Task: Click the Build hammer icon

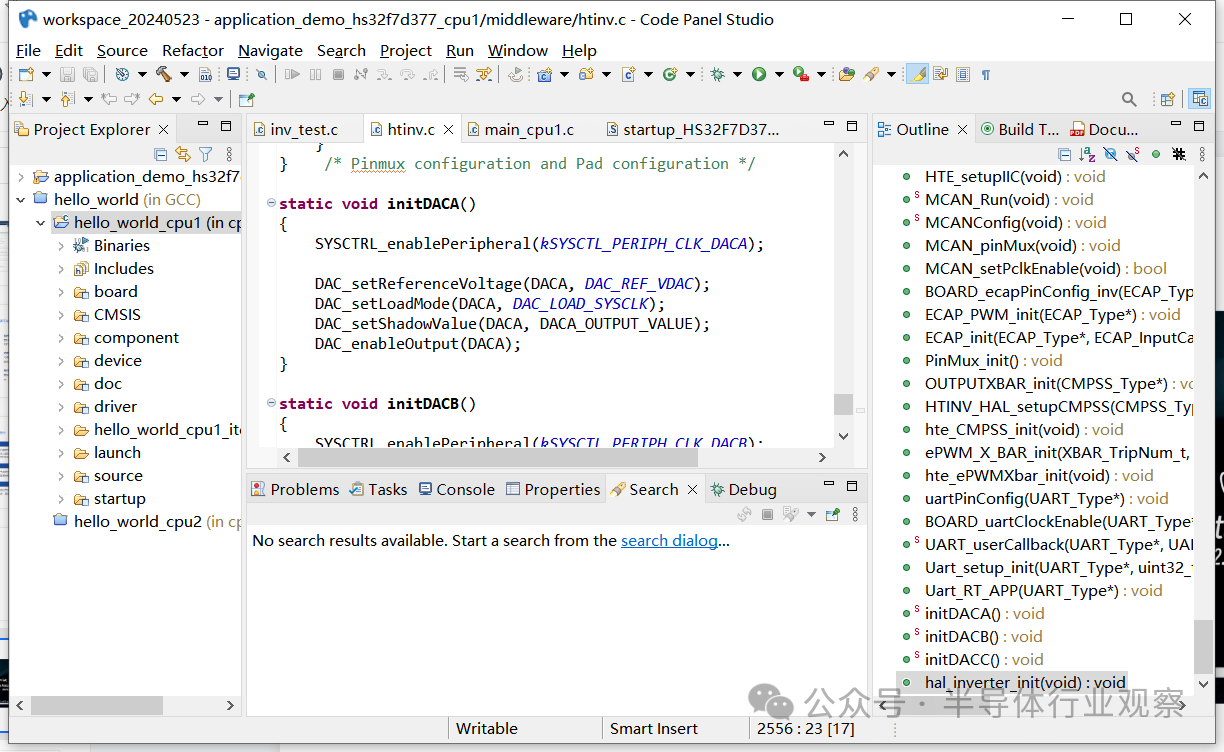Action: [163, 74]
